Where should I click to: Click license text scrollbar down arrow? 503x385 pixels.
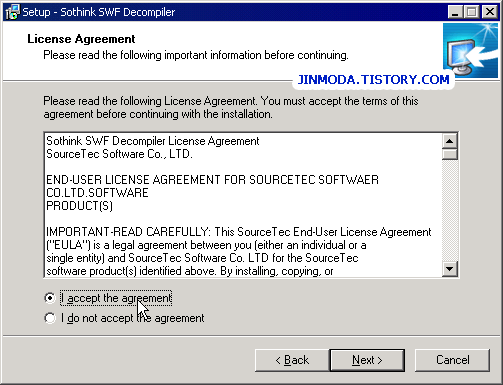click(x=450, y=269)
